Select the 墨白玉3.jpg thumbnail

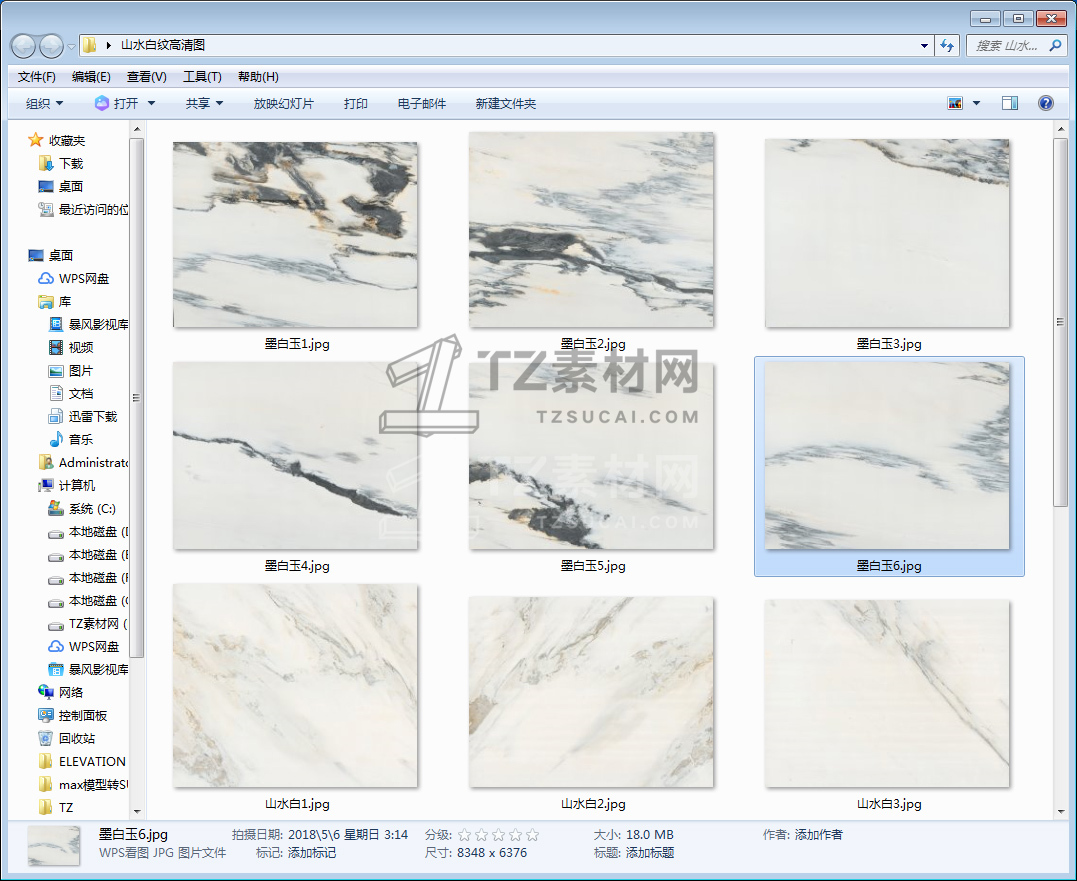(887, 233)
